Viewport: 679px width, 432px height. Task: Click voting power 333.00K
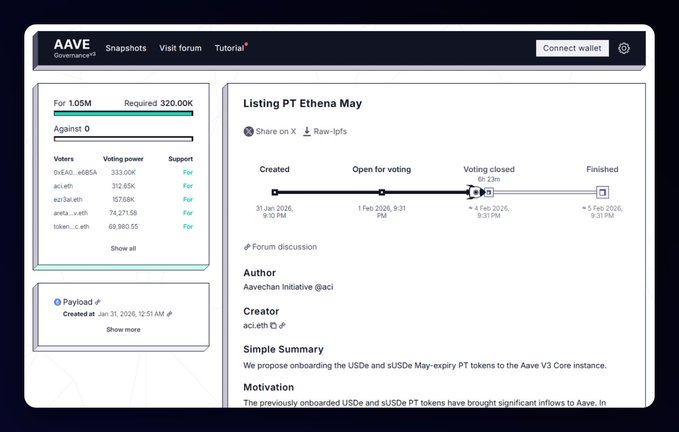click(123, 172)
